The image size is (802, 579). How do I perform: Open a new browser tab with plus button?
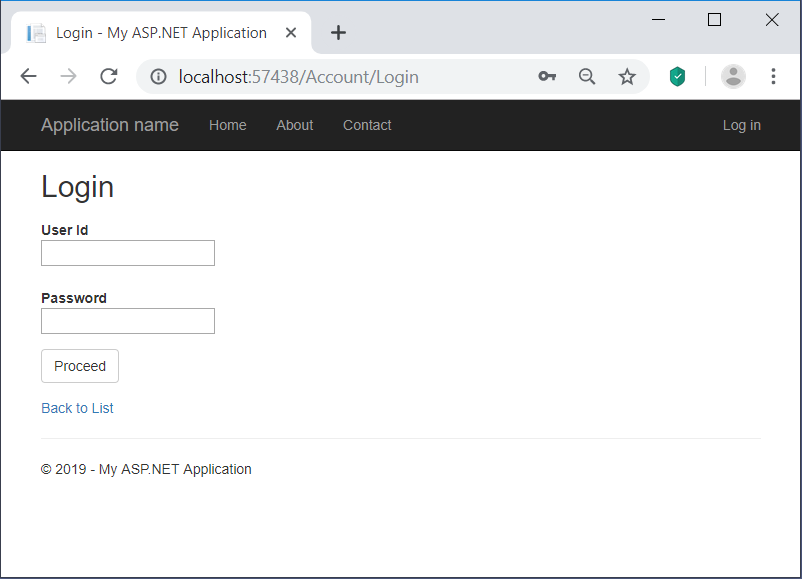tap(338, 32)
